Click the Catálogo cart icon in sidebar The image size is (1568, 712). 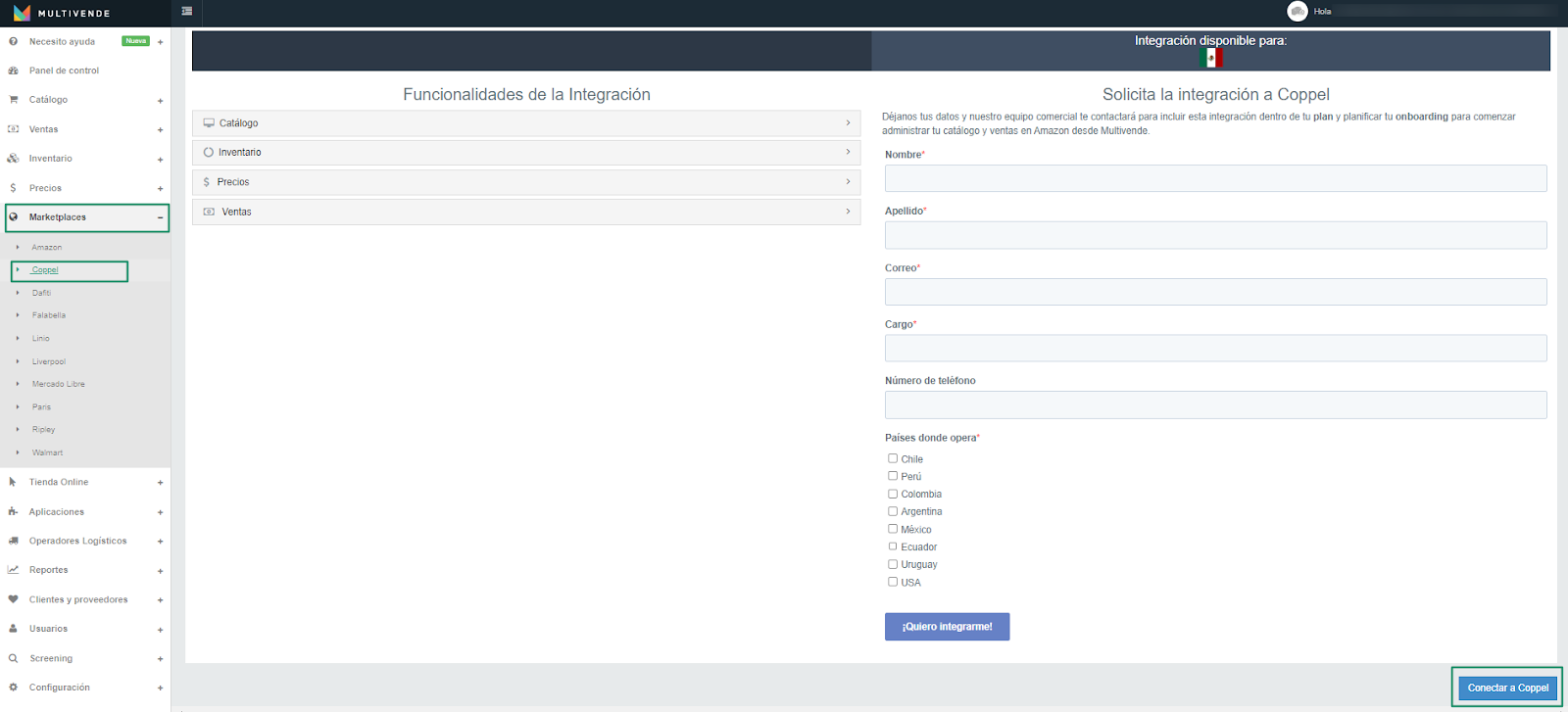point(13,100)
